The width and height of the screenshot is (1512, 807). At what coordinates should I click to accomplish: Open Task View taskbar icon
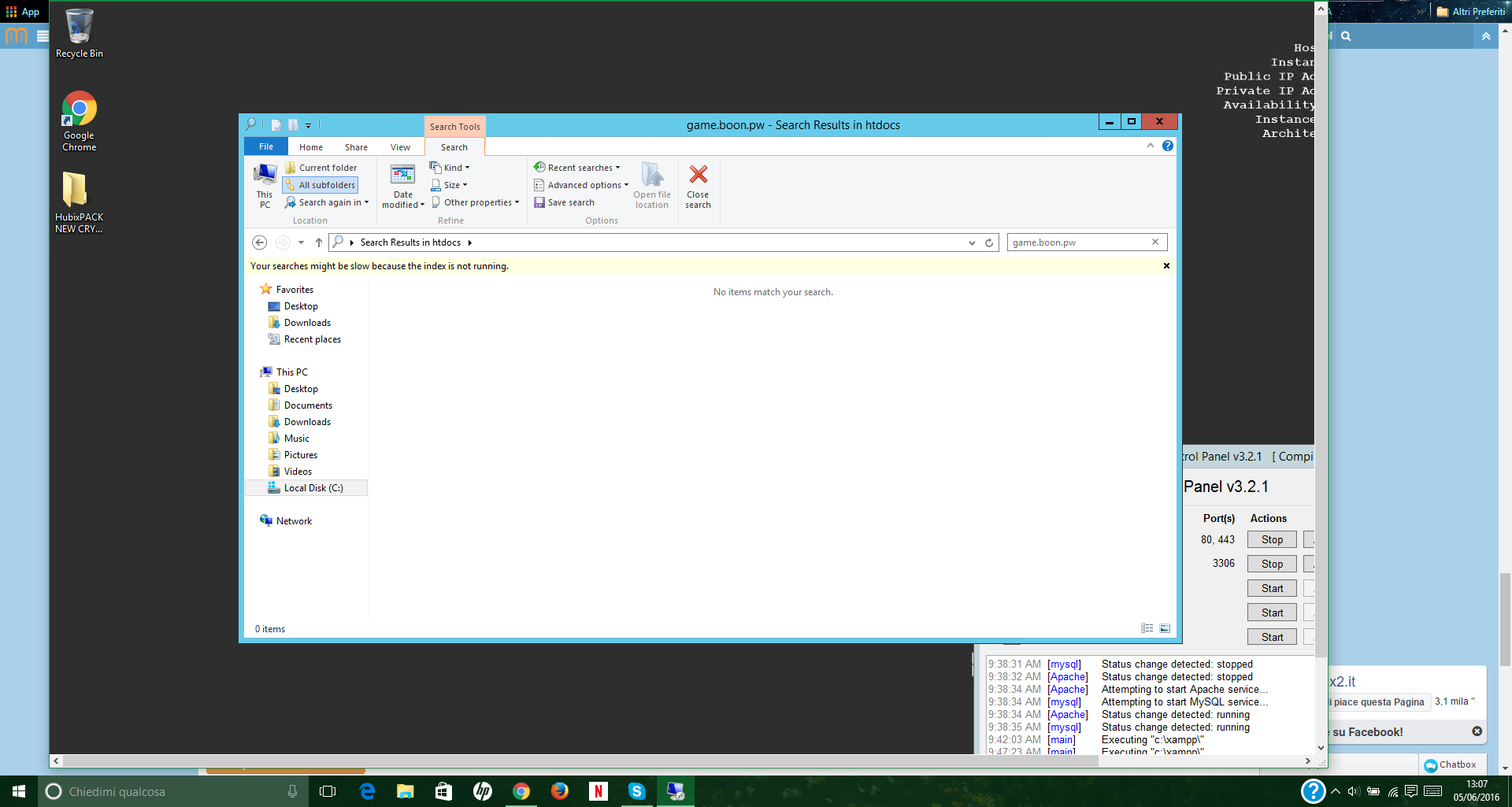click(328, 791)
